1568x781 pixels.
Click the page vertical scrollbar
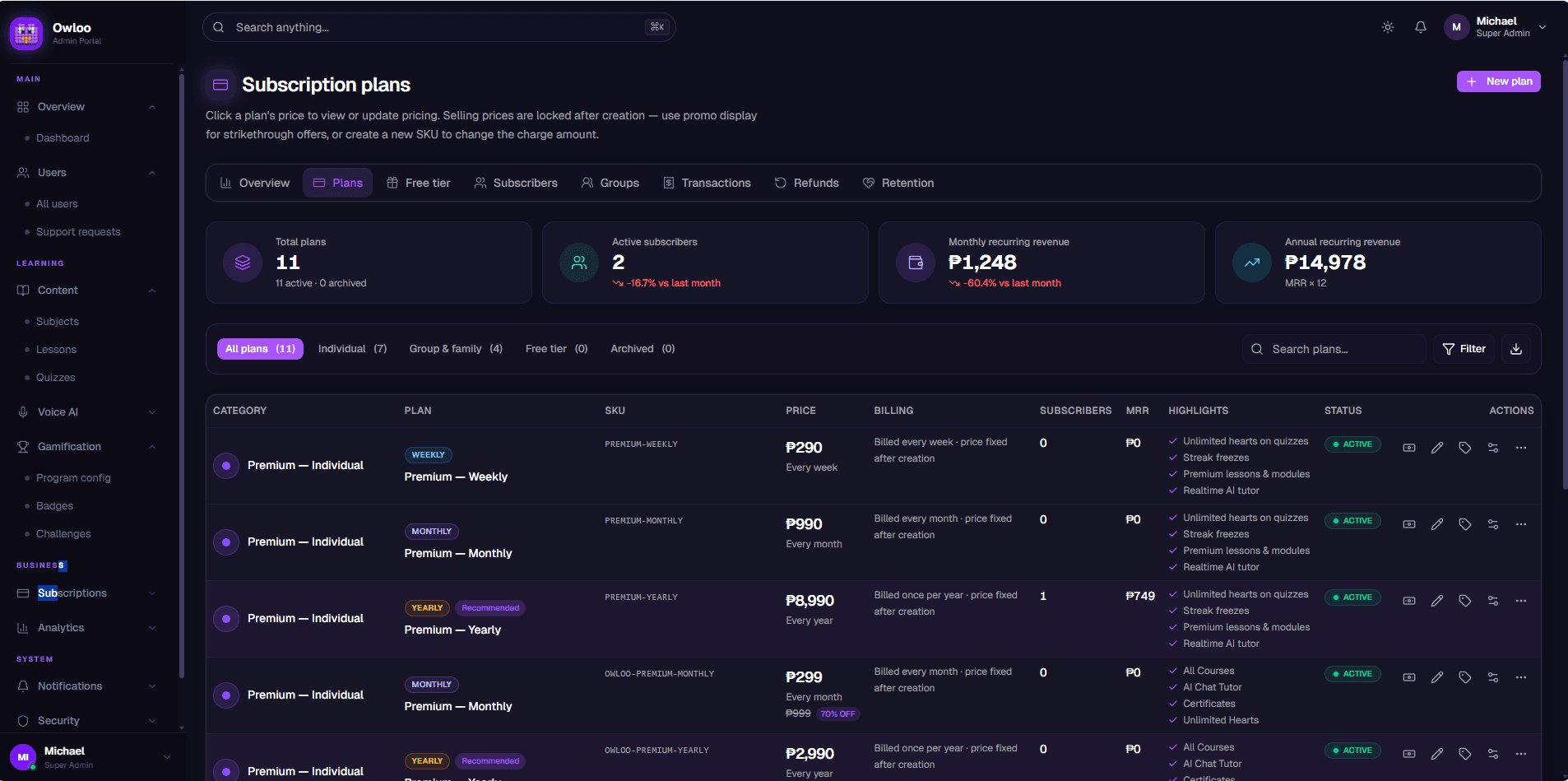click(x=1564, y=272)
